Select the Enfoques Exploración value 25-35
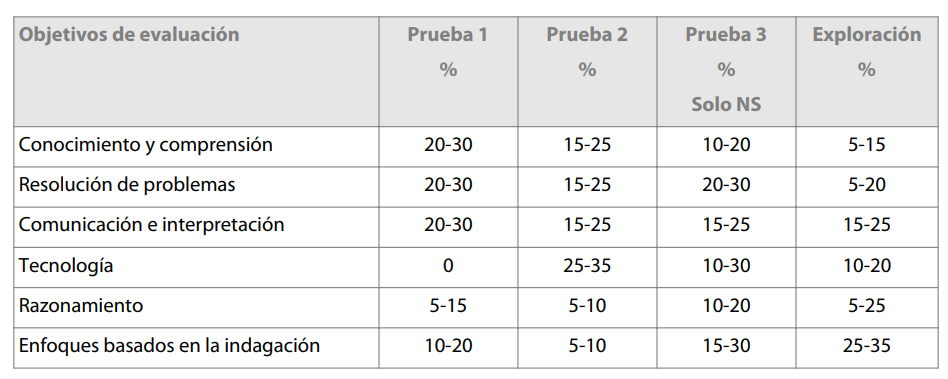The image size is (948, 379). [x=867, y=346]
